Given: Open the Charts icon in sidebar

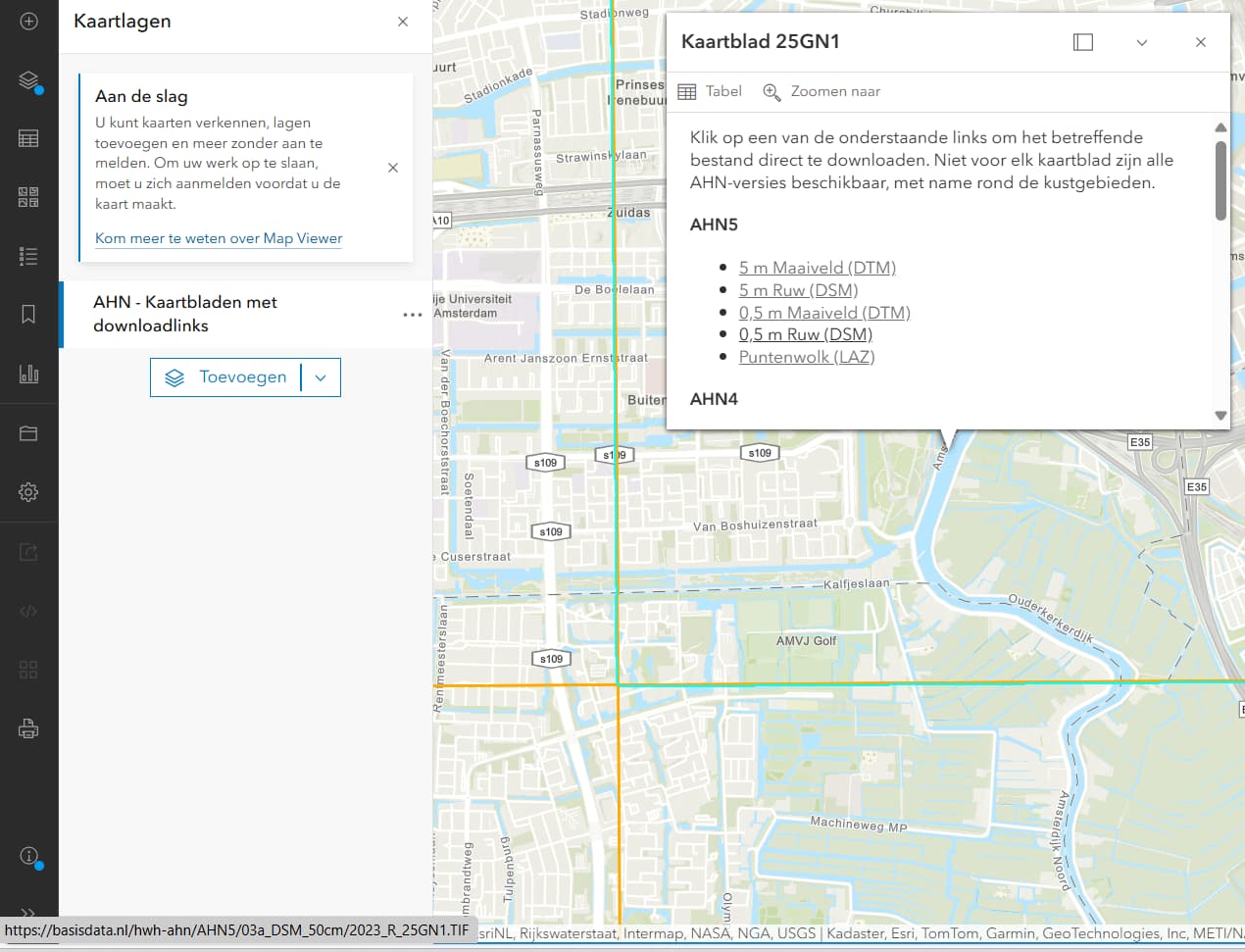Looking at the screenshot, I should pos(28,374).
